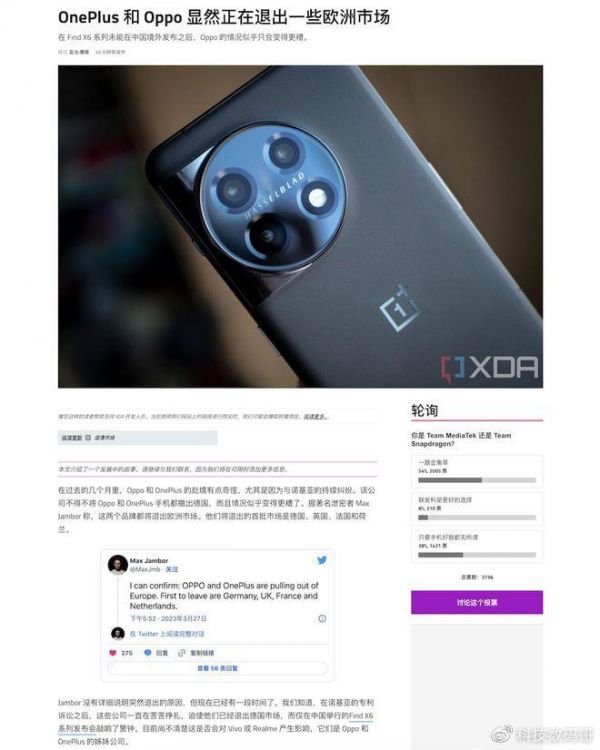Click the 54% poll result progress bar

477,480
